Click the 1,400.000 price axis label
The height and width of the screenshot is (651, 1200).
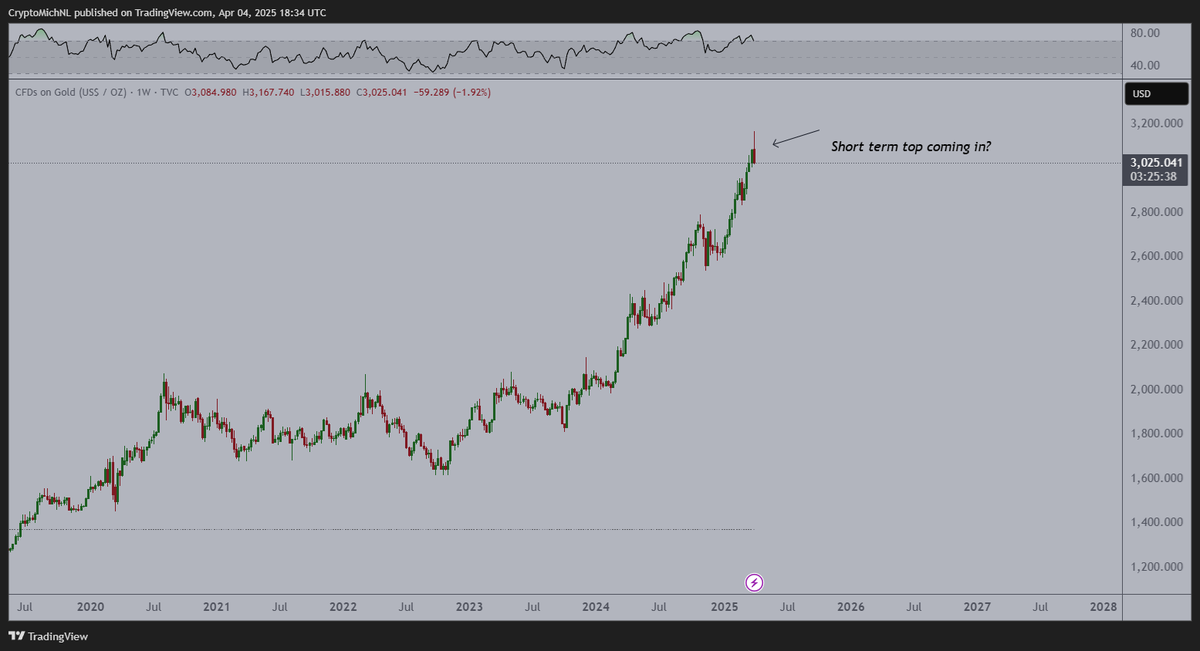tap(1159, 522)
